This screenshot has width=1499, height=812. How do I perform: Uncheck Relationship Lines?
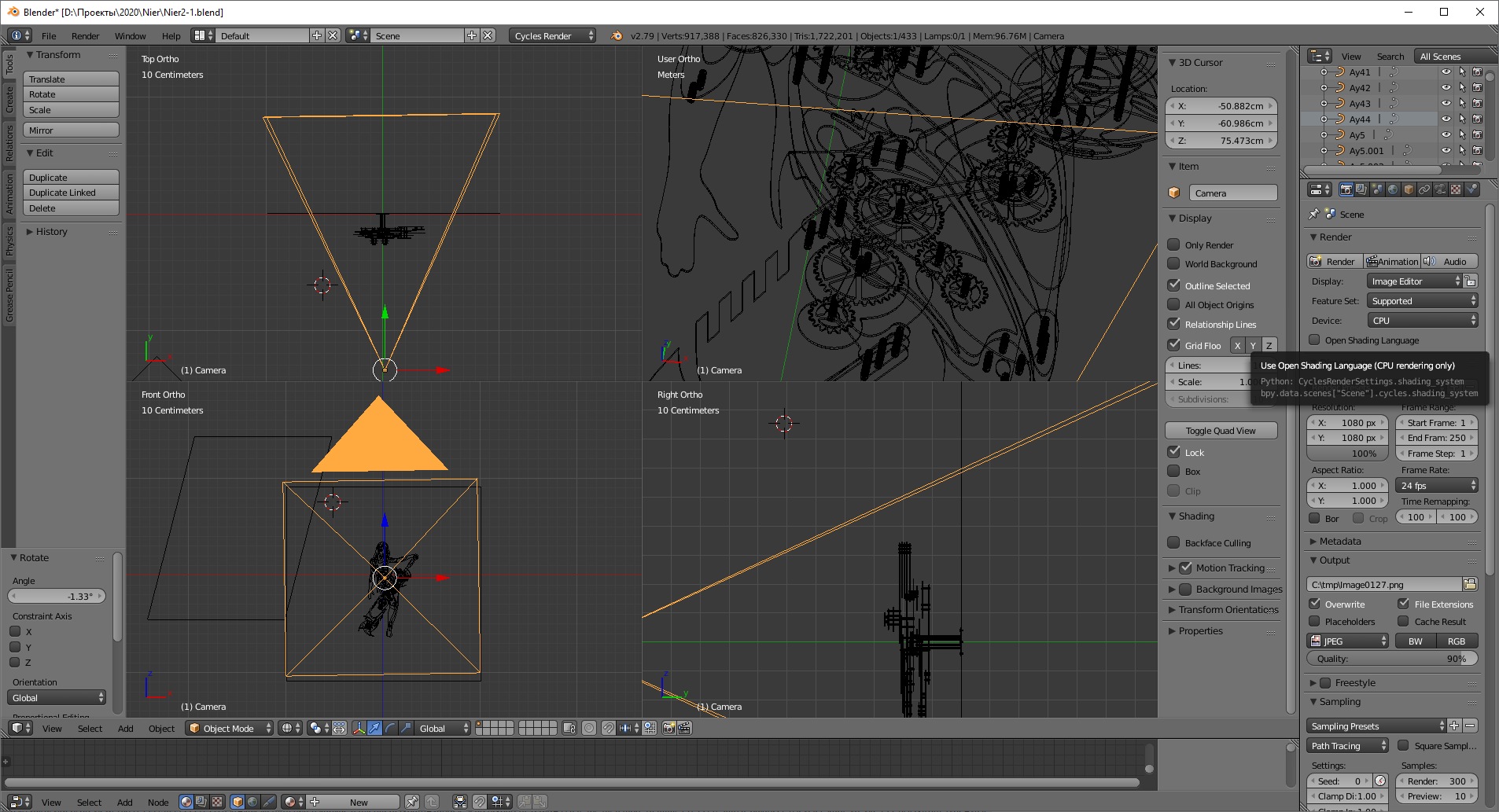coord(1173,324)
